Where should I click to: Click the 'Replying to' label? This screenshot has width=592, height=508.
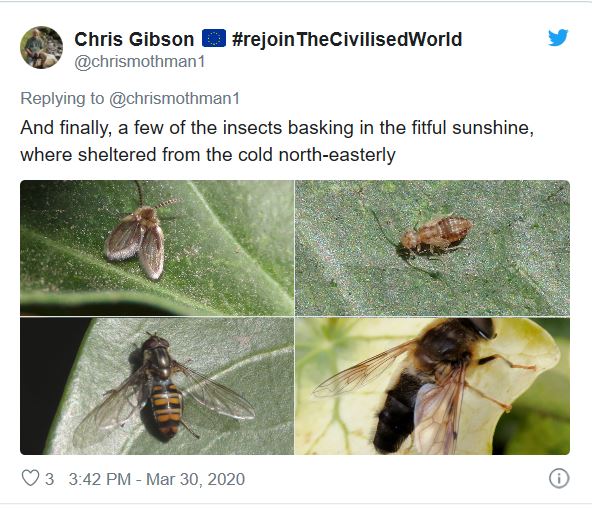coord(62,99)
